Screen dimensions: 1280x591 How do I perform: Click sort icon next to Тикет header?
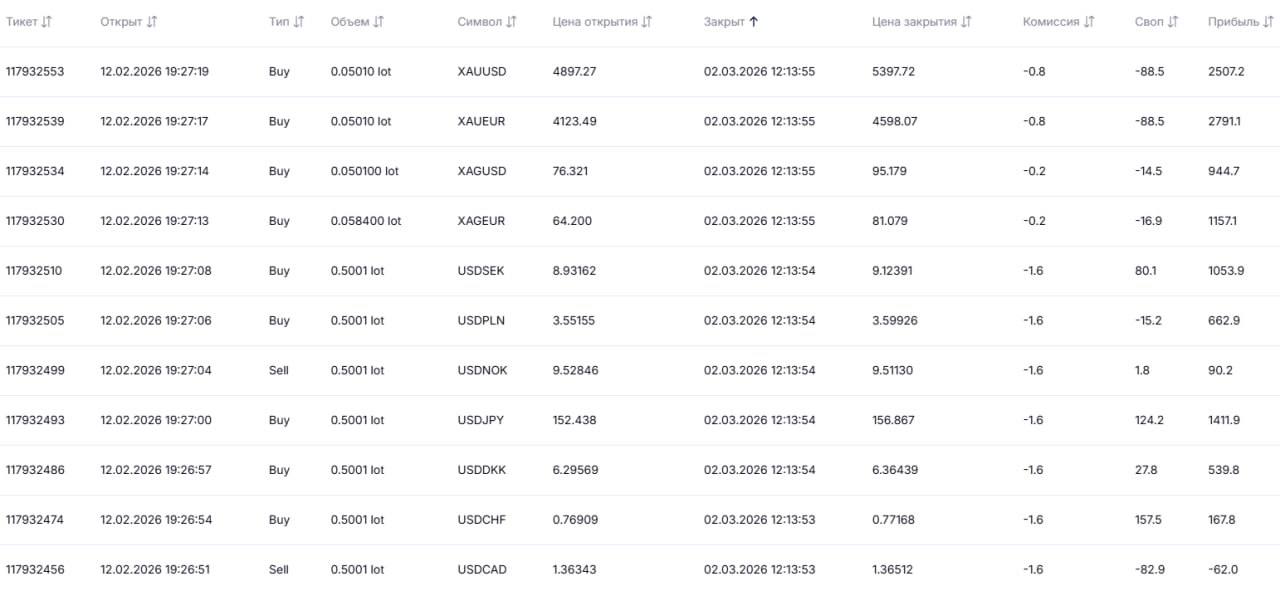pyautogui.click(x=46, y=22)
